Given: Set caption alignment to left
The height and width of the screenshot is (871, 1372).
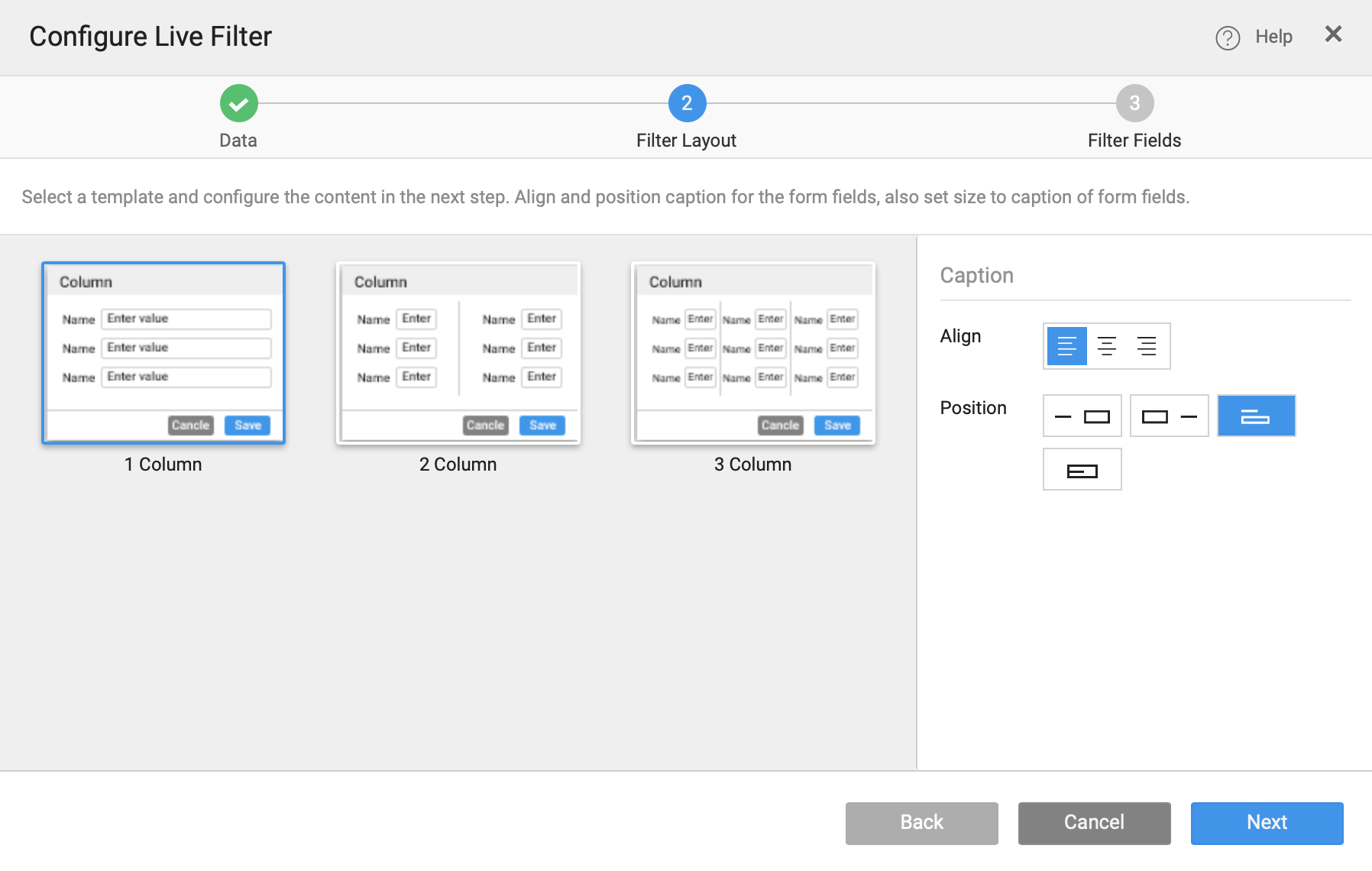Looking at the screenshot, I should 1066,346.
